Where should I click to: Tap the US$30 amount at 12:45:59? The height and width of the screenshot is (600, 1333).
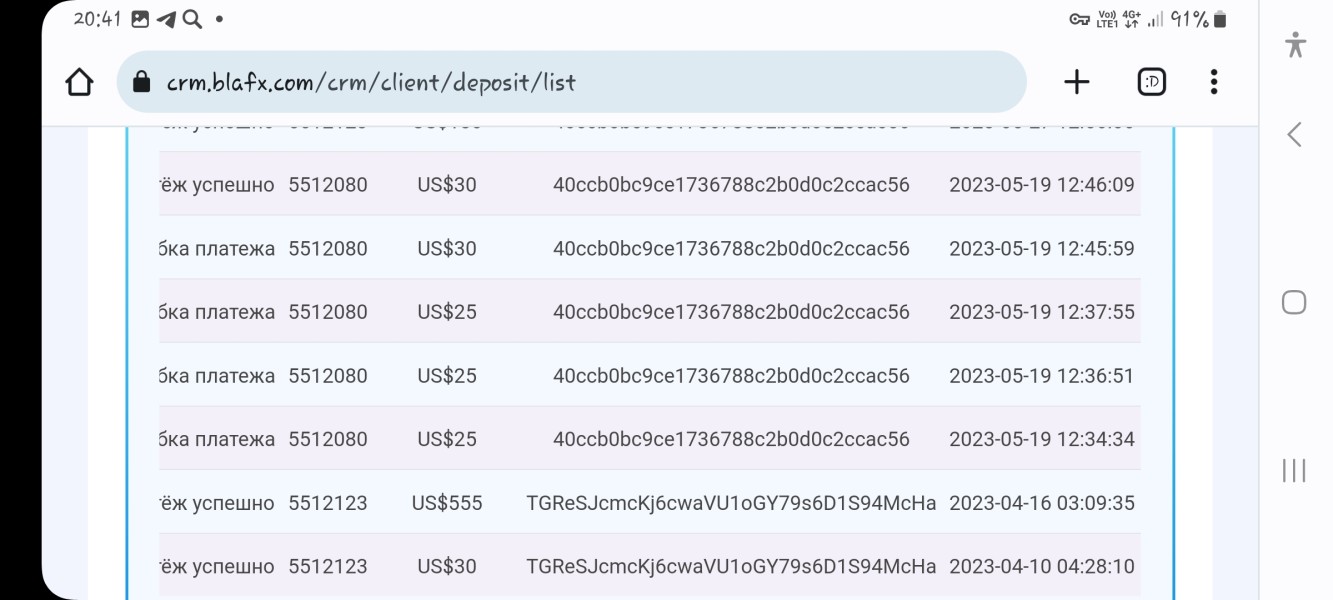tap(447, 249)
